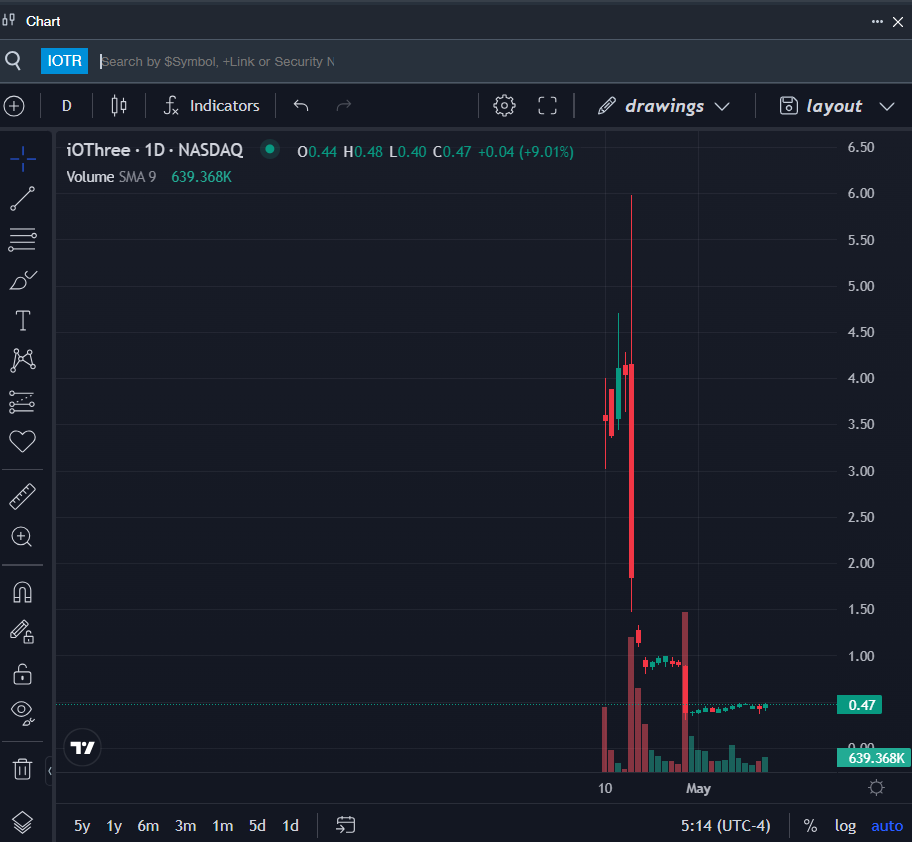The image size is (912, 842).
Task: Click the search magnifier icon
Action: pos(13,60)
